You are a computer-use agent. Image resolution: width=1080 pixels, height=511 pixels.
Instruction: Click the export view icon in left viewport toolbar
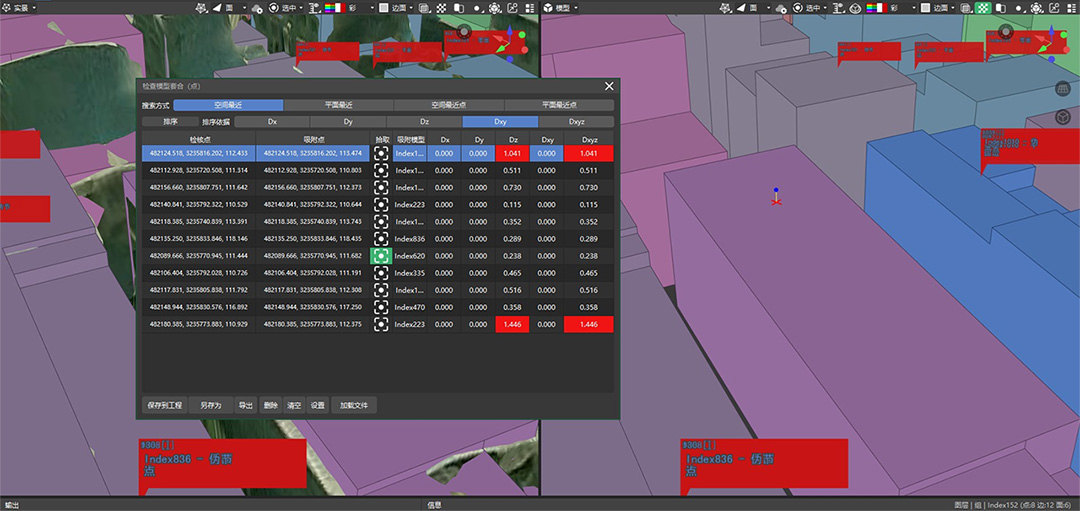(x=512, y=8)
